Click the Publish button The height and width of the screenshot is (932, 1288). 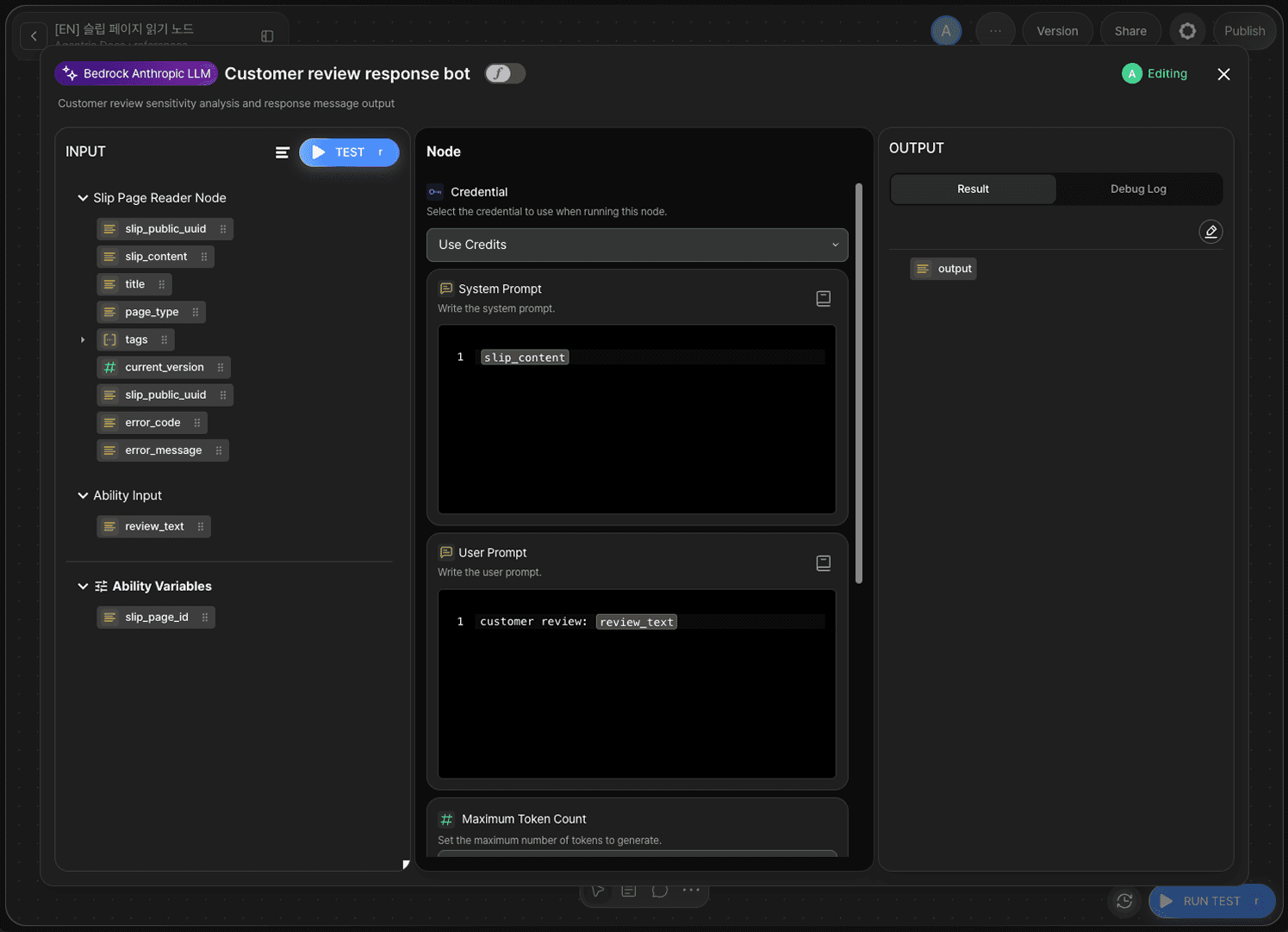coord(1244,31)
